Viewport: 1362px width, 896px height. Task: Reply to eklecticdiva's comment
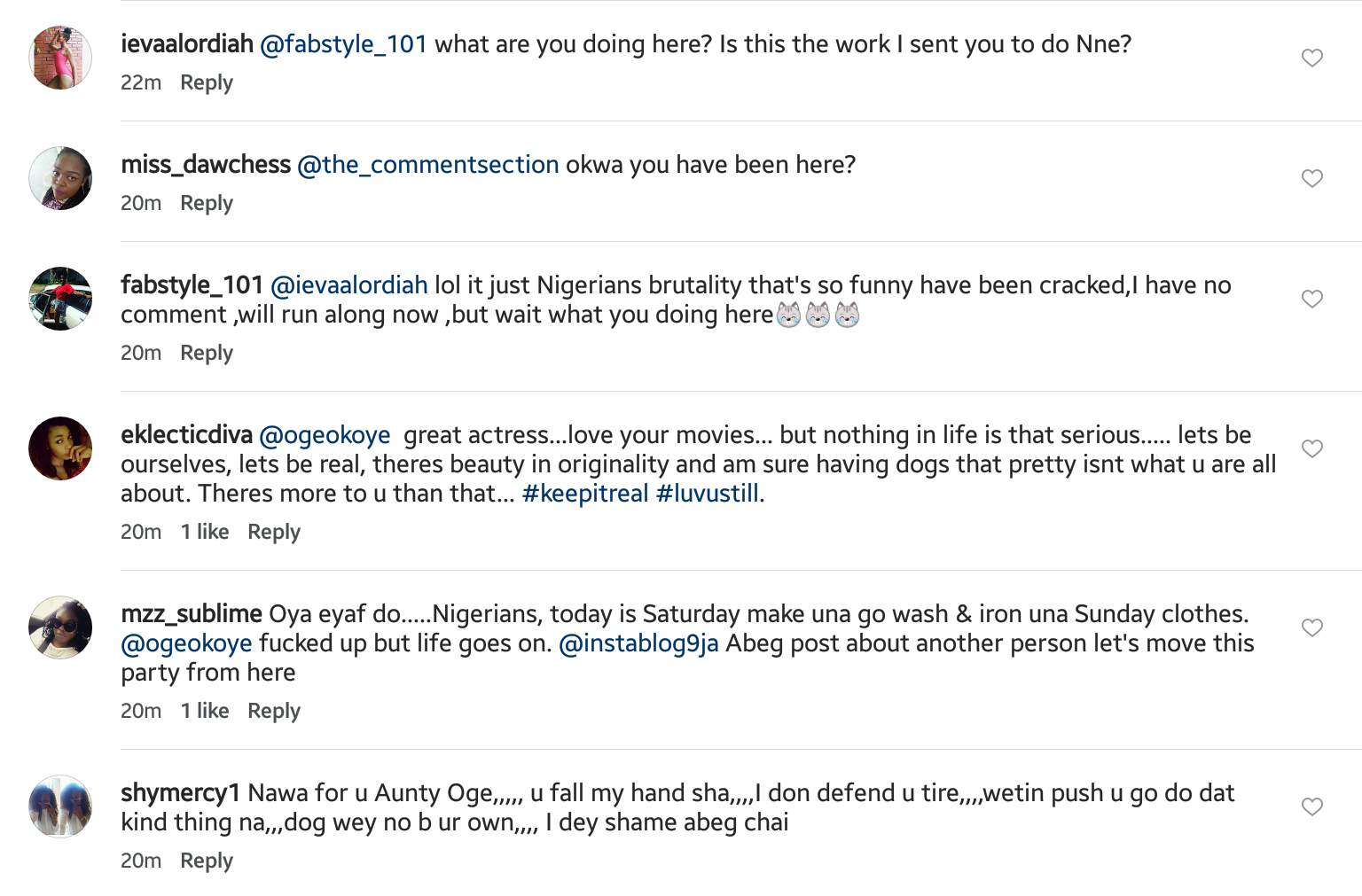pos(274,533)
